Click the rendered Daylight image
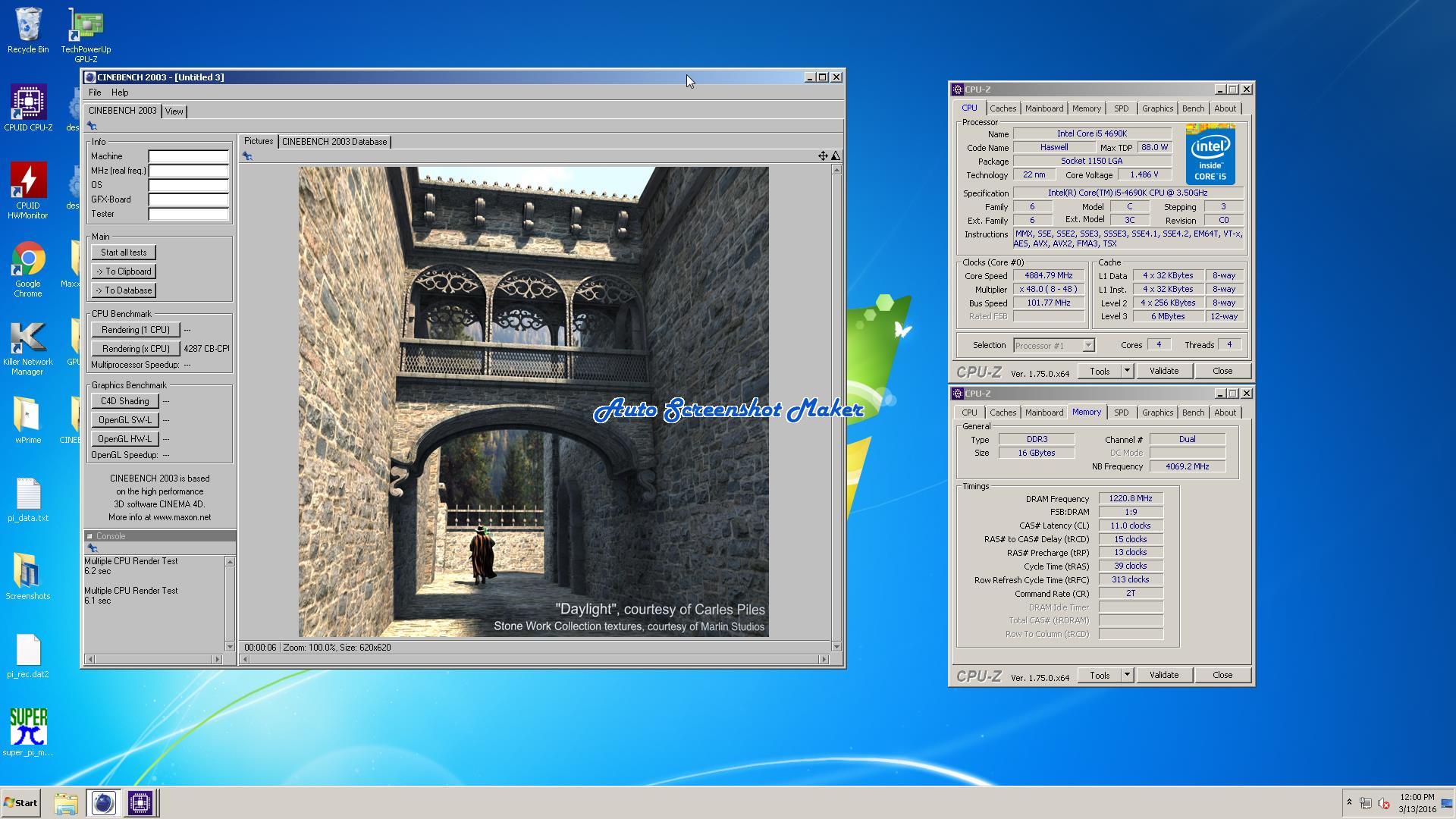This screenshot has width=1456, height=819. pyautogui.click(x=533, y=402)
